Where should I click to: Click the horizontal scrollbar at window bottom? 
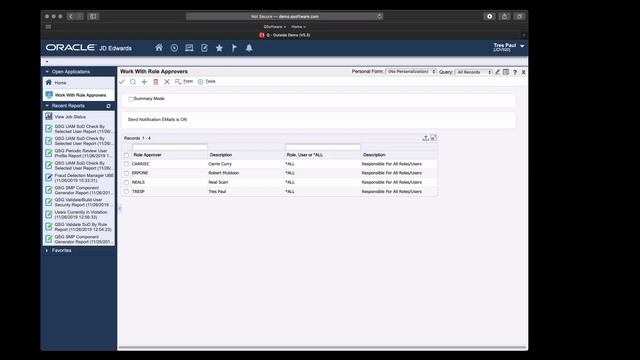(322, 348)
